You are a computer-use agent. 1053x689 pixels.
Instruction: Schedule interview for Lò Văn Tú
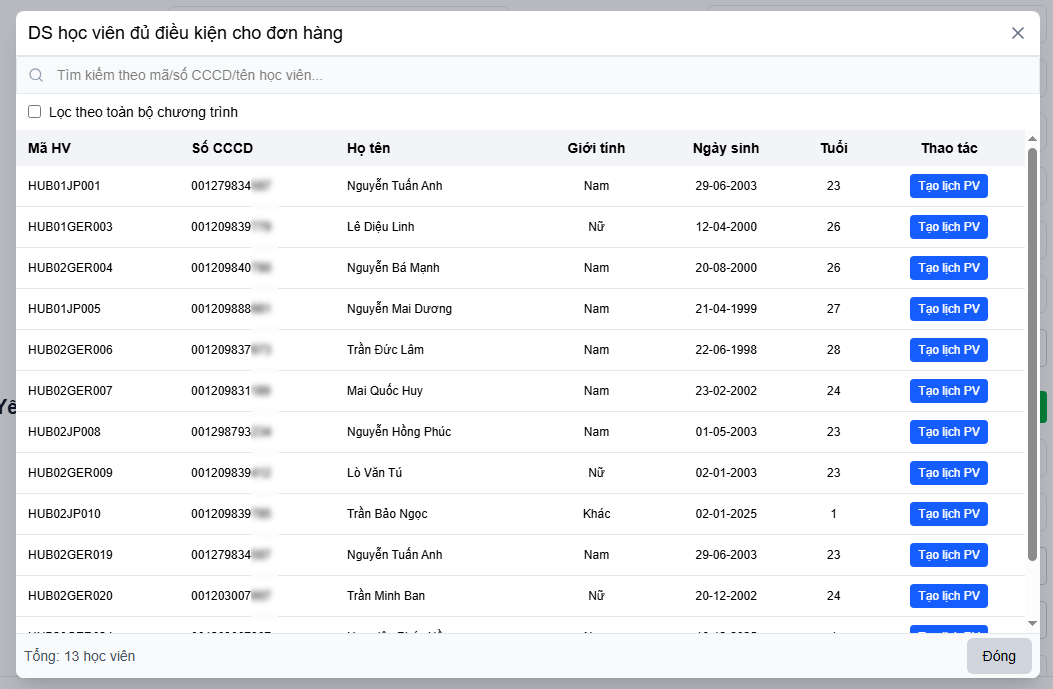point(948,473)
